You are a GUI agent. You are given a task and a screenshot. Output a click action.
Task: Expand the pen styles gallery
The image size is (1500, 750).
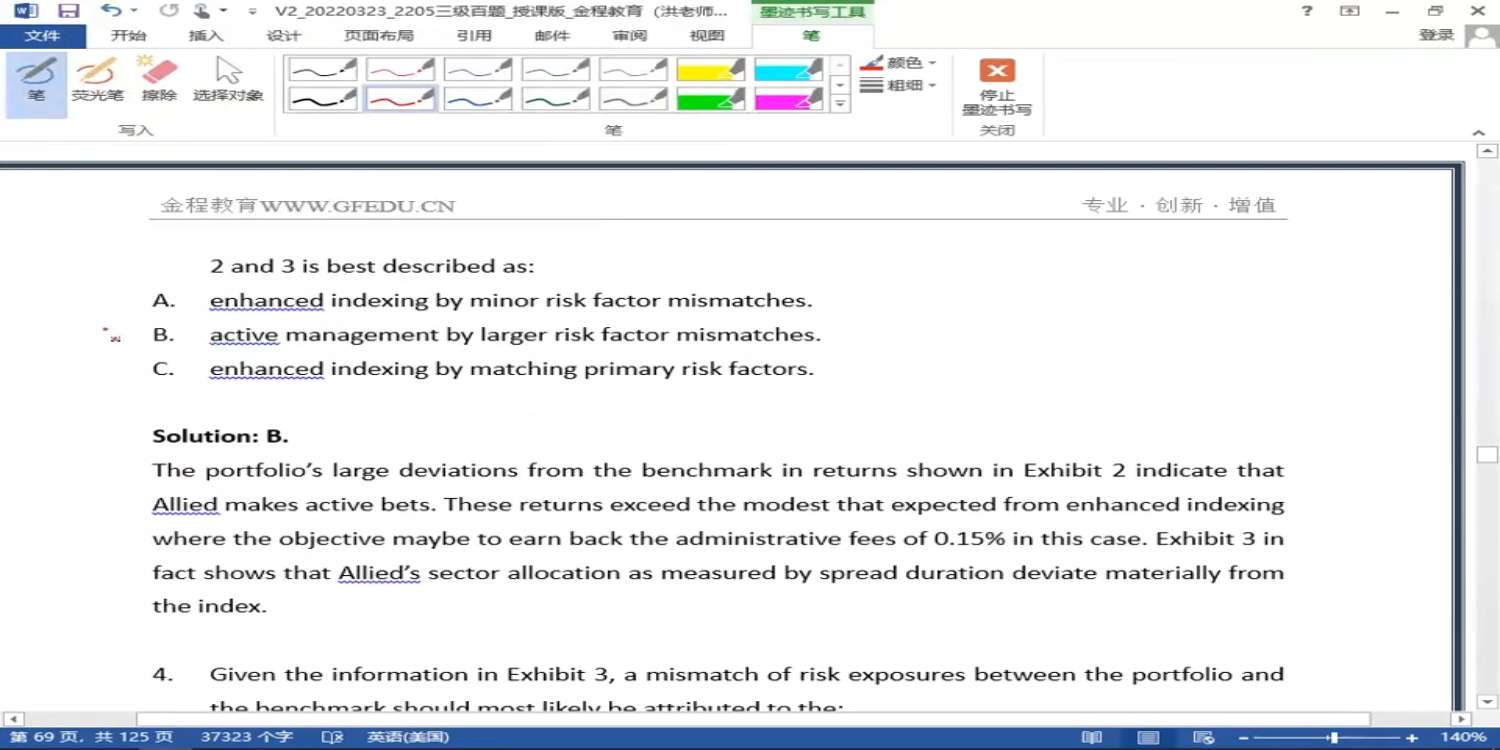pos(841,104)
